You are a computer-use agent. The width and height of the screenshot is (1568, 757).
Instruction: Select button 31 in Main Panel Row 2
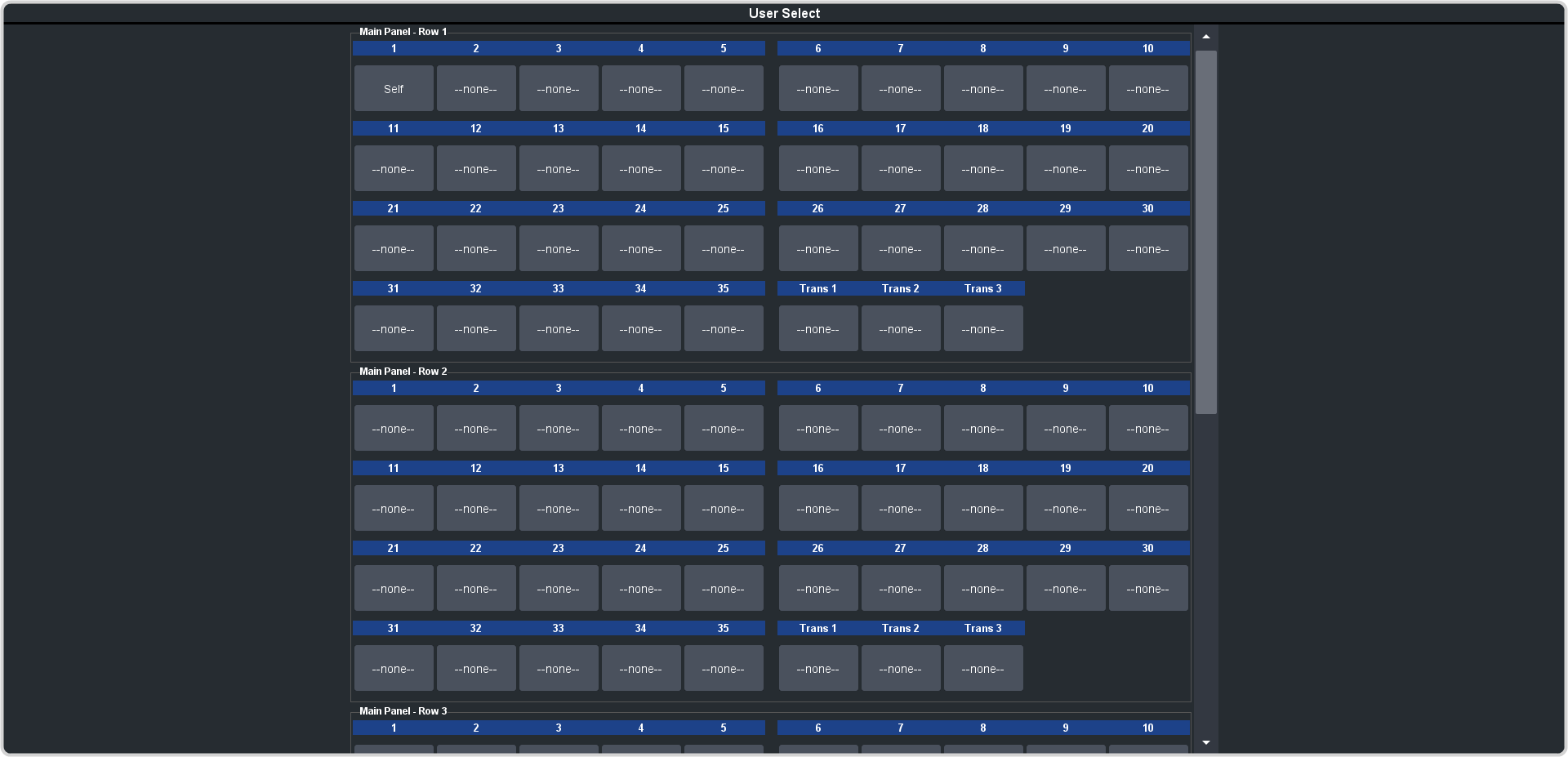394,669
